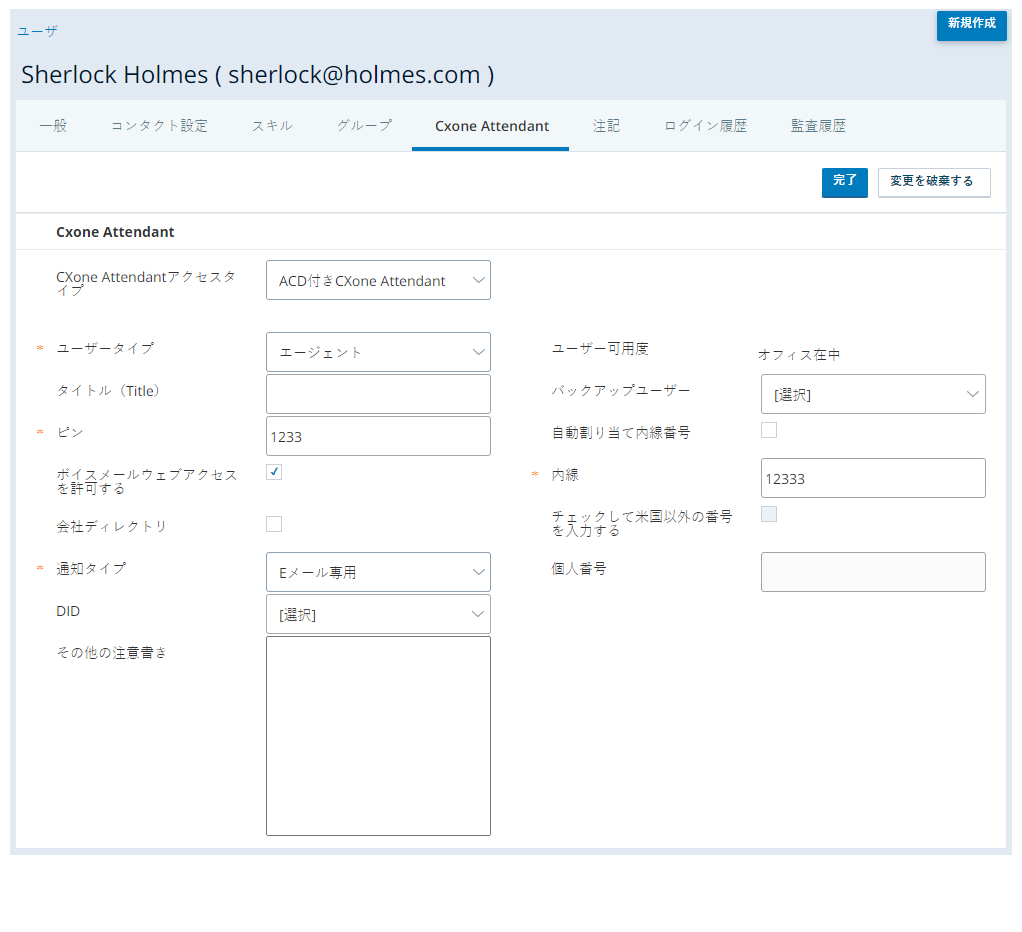Image resolution: width=1022 pixels, height=932 pixels.
Task: Open the スキル tab
Action: pyautogui.click(x=272, y=126)
